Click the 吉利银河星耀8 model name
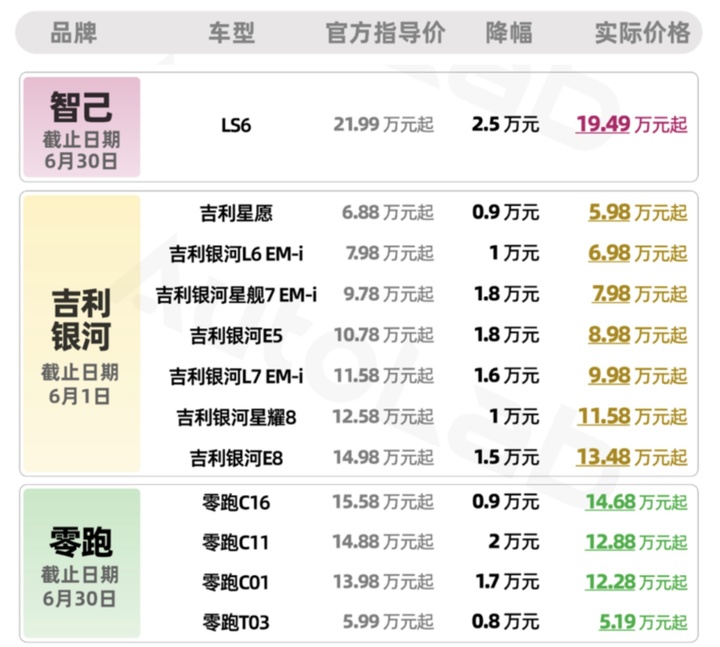The image size is (720, 647). [236, 417]
